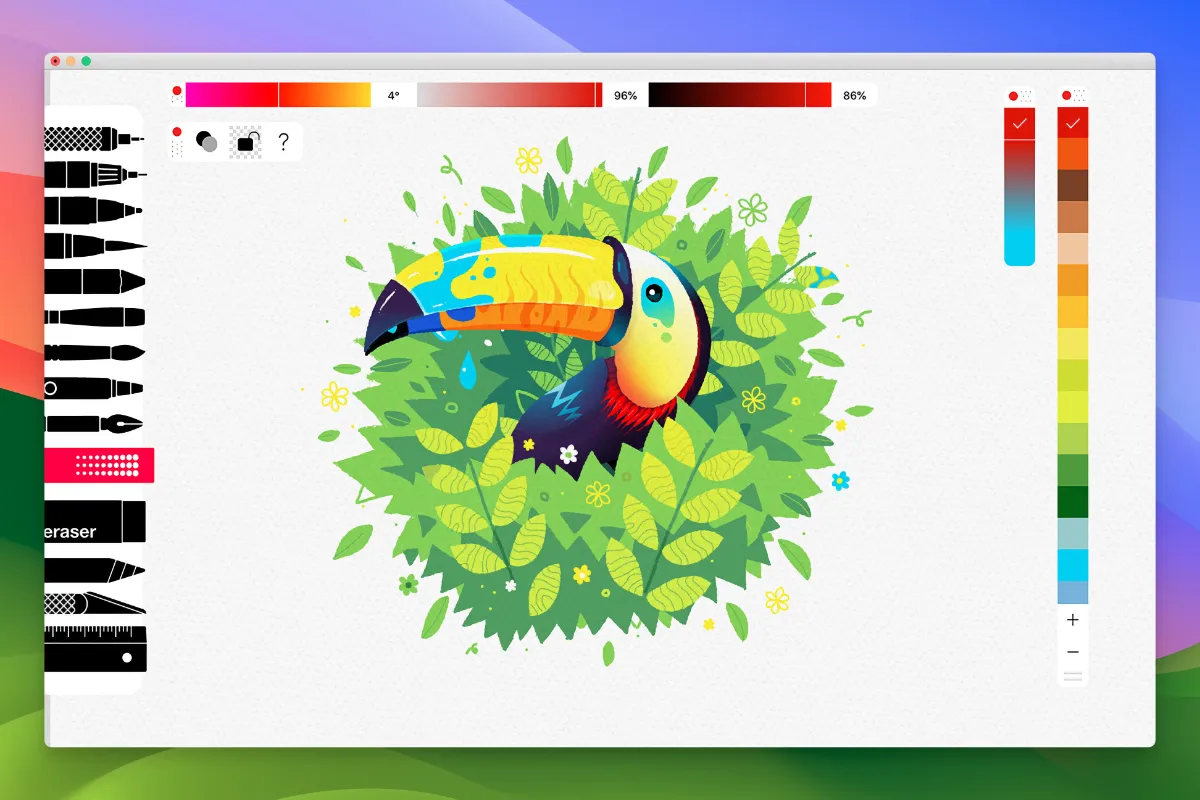Viewport: 1200px width, 800px height.
Task: Click the toucan's eye on canvas
Action: (653, 292)
